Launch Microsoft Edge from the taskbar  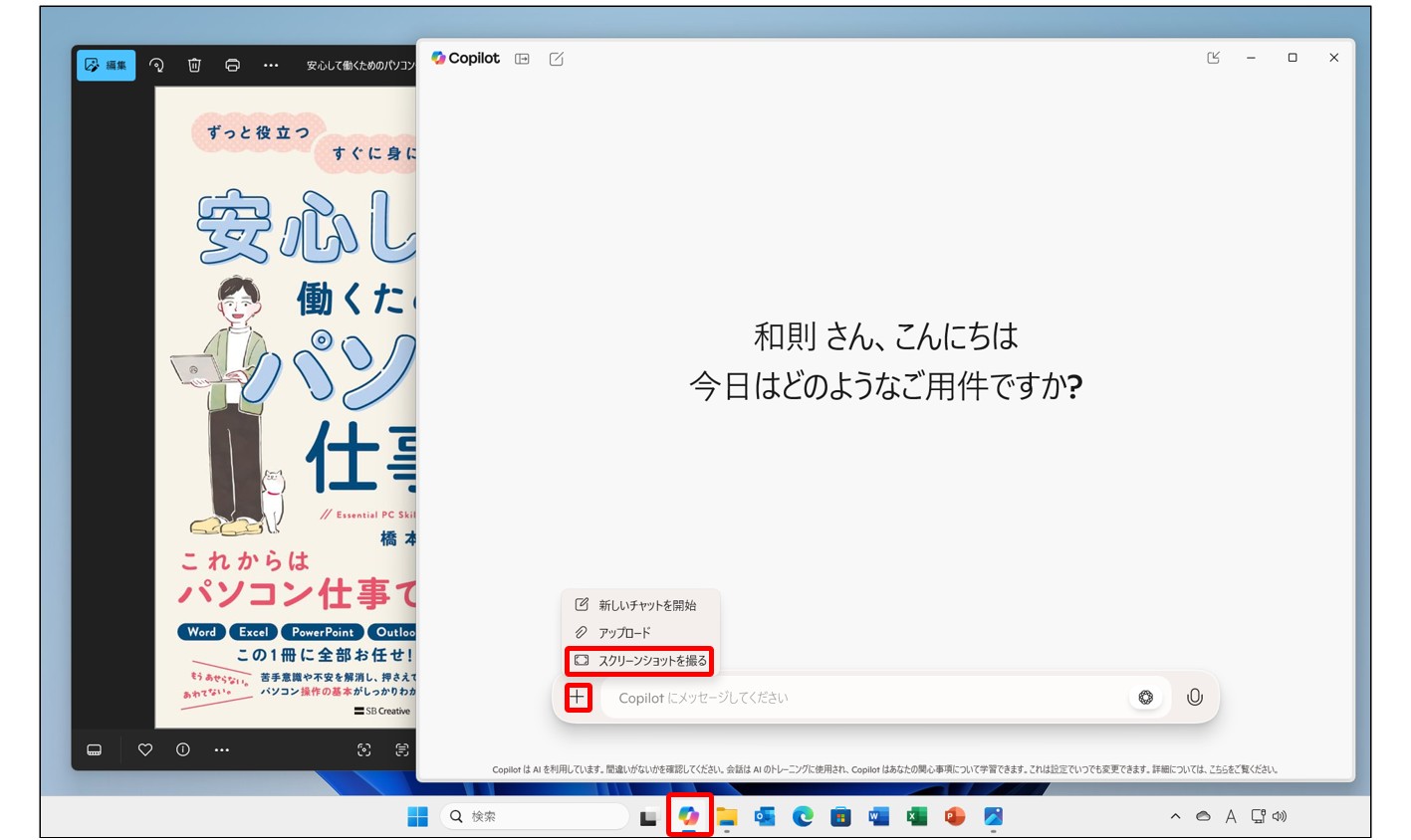click(x=803, y=816)
